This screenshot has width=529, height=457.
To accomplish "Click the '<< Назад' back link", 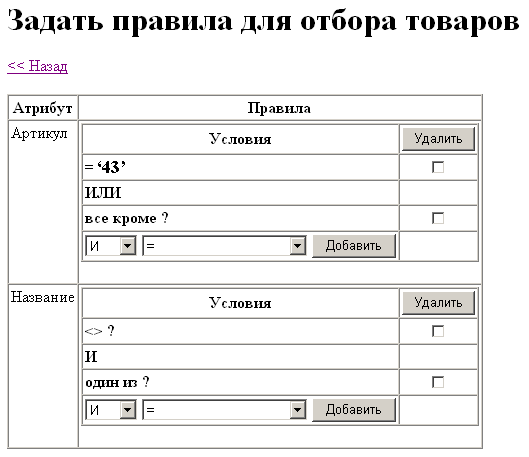I will pyautogui.click(x=37, y=65).
